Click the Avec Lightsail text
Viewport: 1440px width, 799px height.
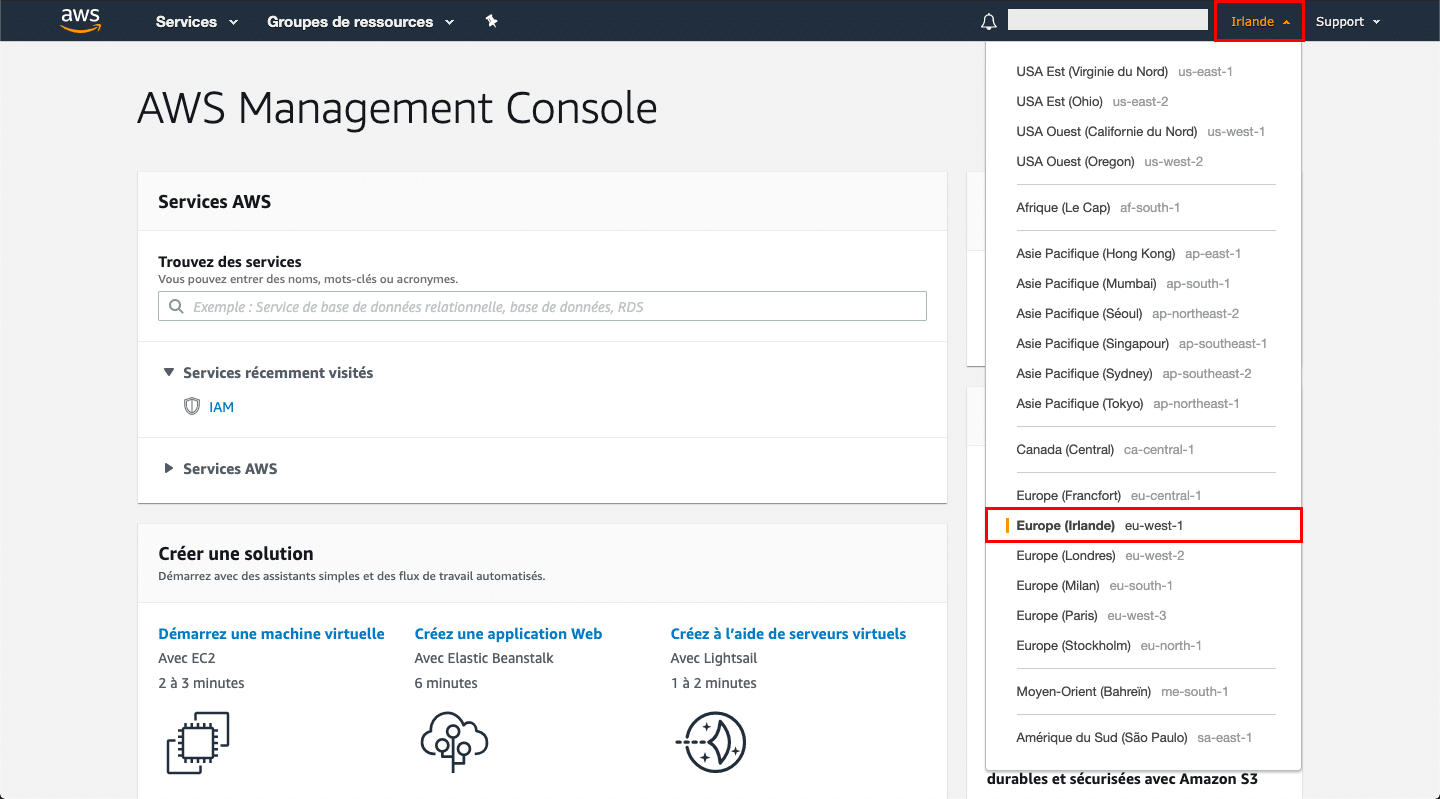[714, 658]
